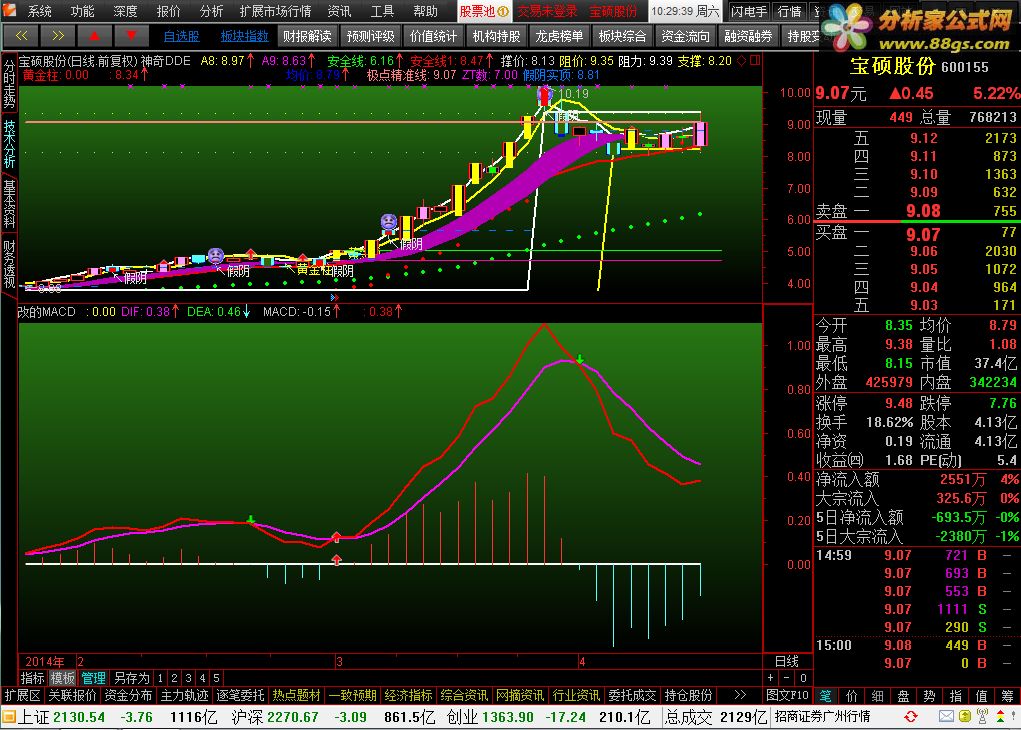This screenshot has height=730, width=1021.
Task: Click the yellow info icon in status bar
Action: 964,717
